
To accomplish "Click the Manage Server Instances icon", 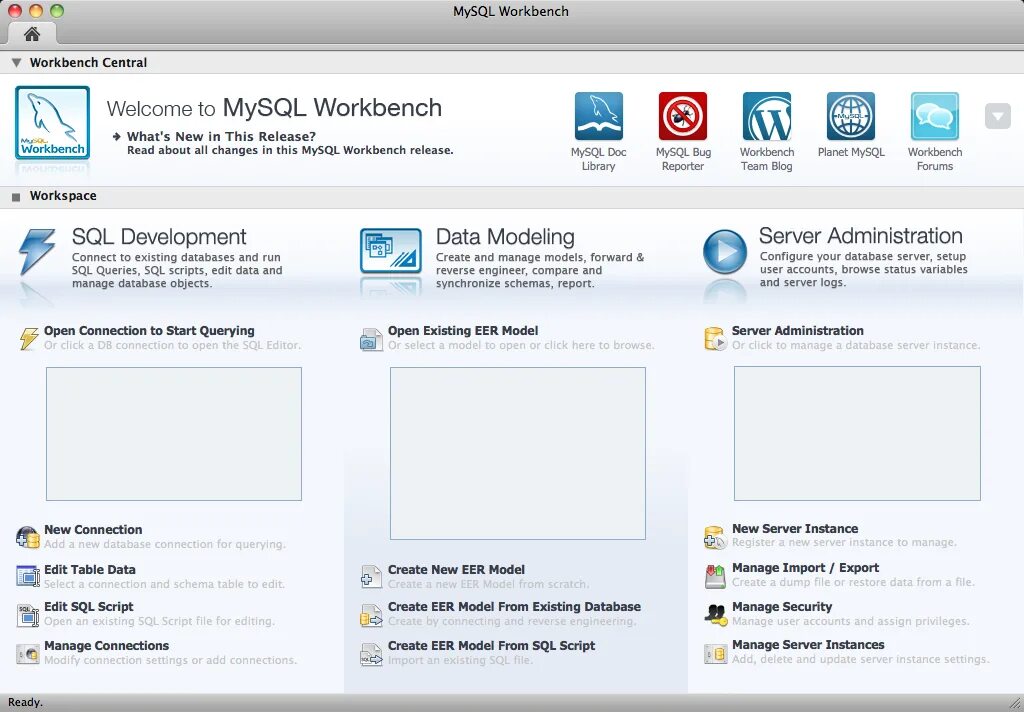I will coord(715,653).
